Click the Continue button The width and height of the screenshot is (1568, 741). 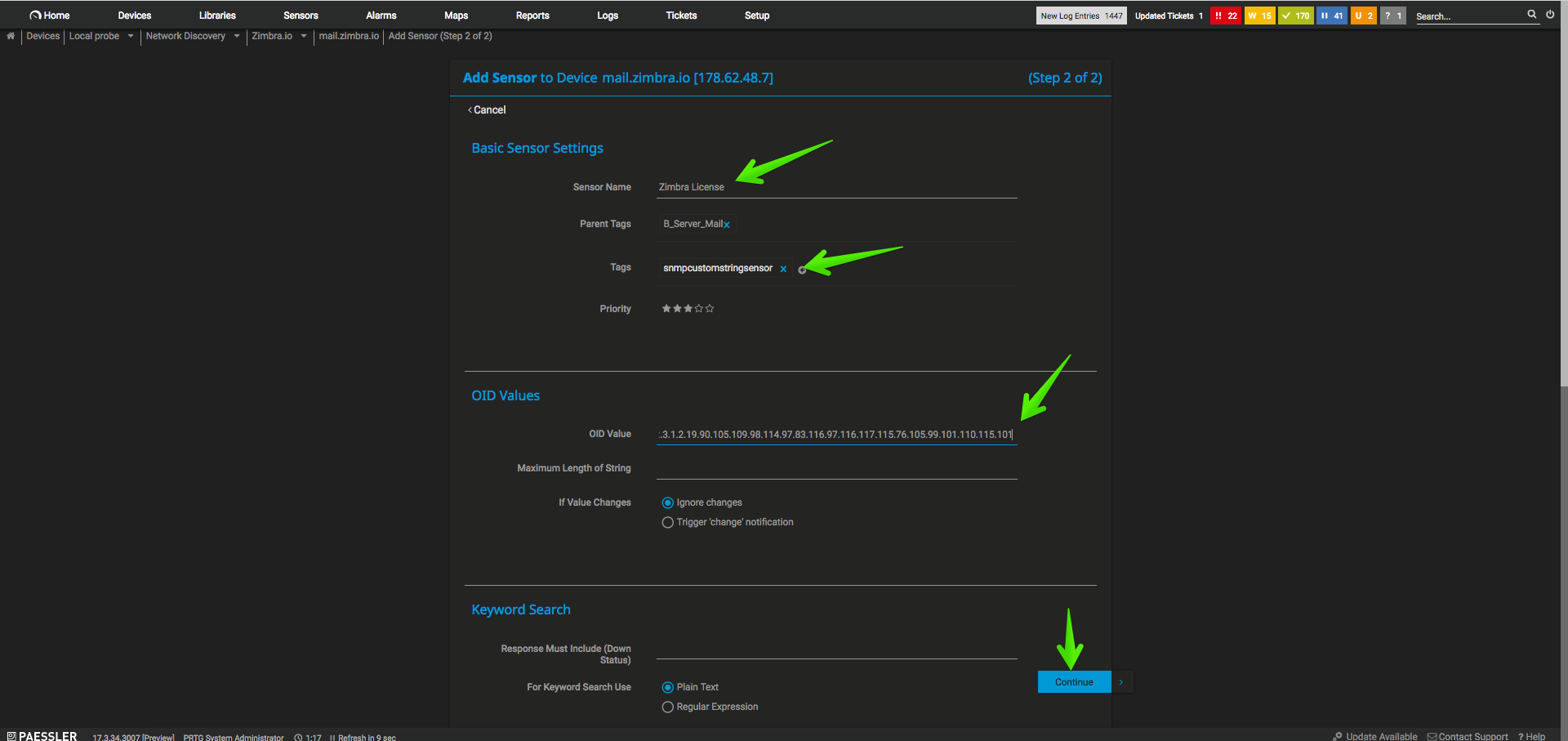1075,682
